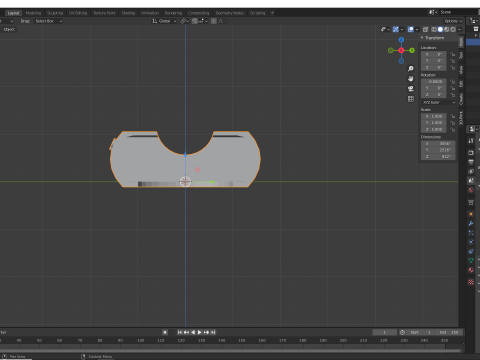Open the Particles properties tab icon
480x360 pixels.
(471, 233)
